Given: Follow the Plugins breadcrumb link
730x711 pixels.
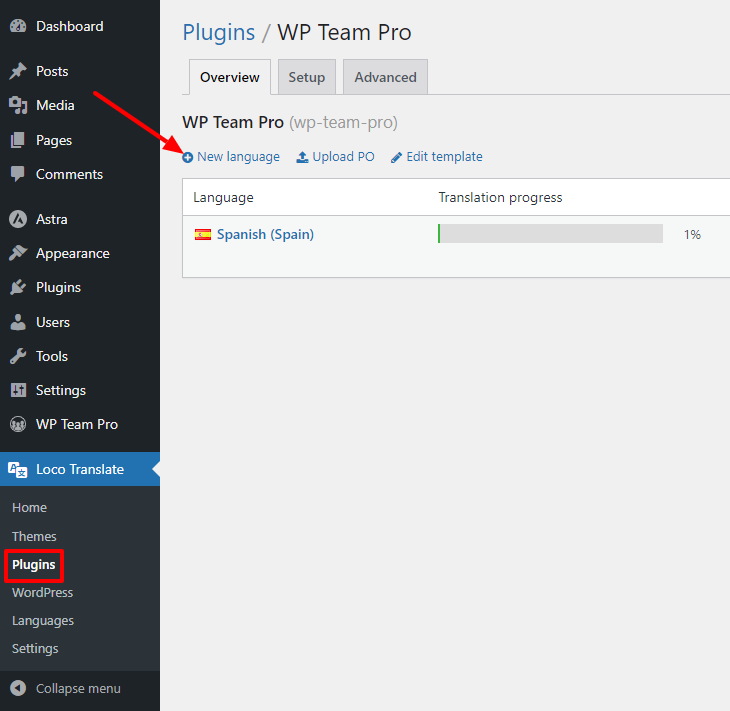Looking at the screenshot, I should [218, 33].
